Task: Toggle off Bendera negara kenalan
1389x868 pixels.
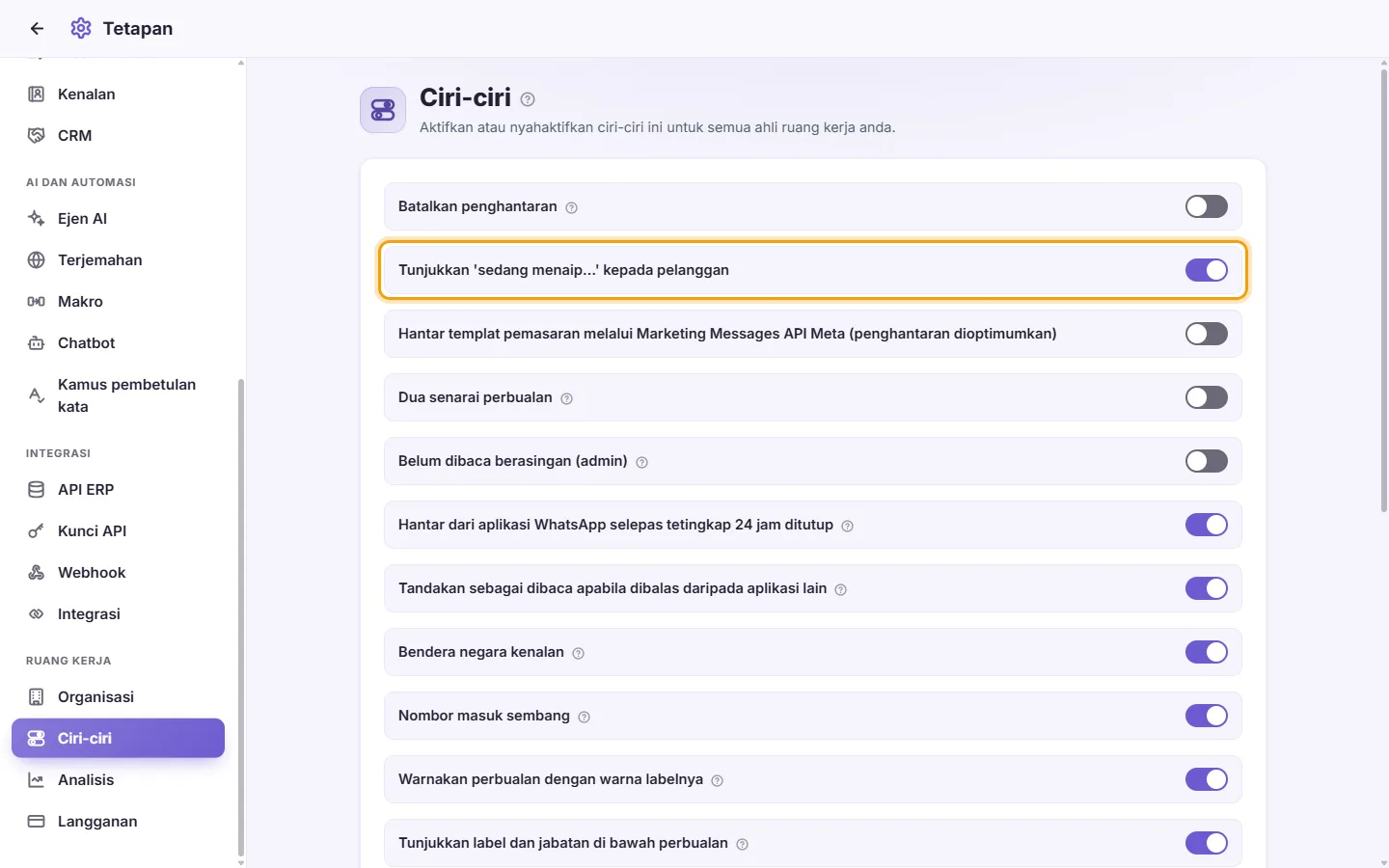Action: pyautogui.click(x=1206, y=652)
